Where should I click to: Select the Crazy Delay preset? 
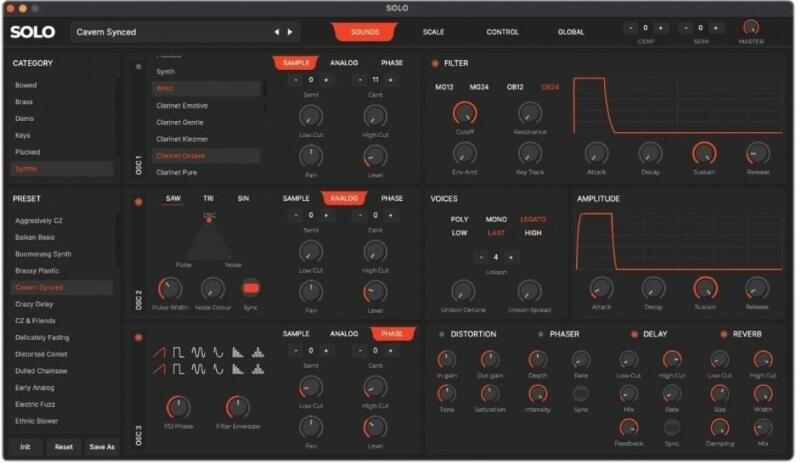pos(33,303)
